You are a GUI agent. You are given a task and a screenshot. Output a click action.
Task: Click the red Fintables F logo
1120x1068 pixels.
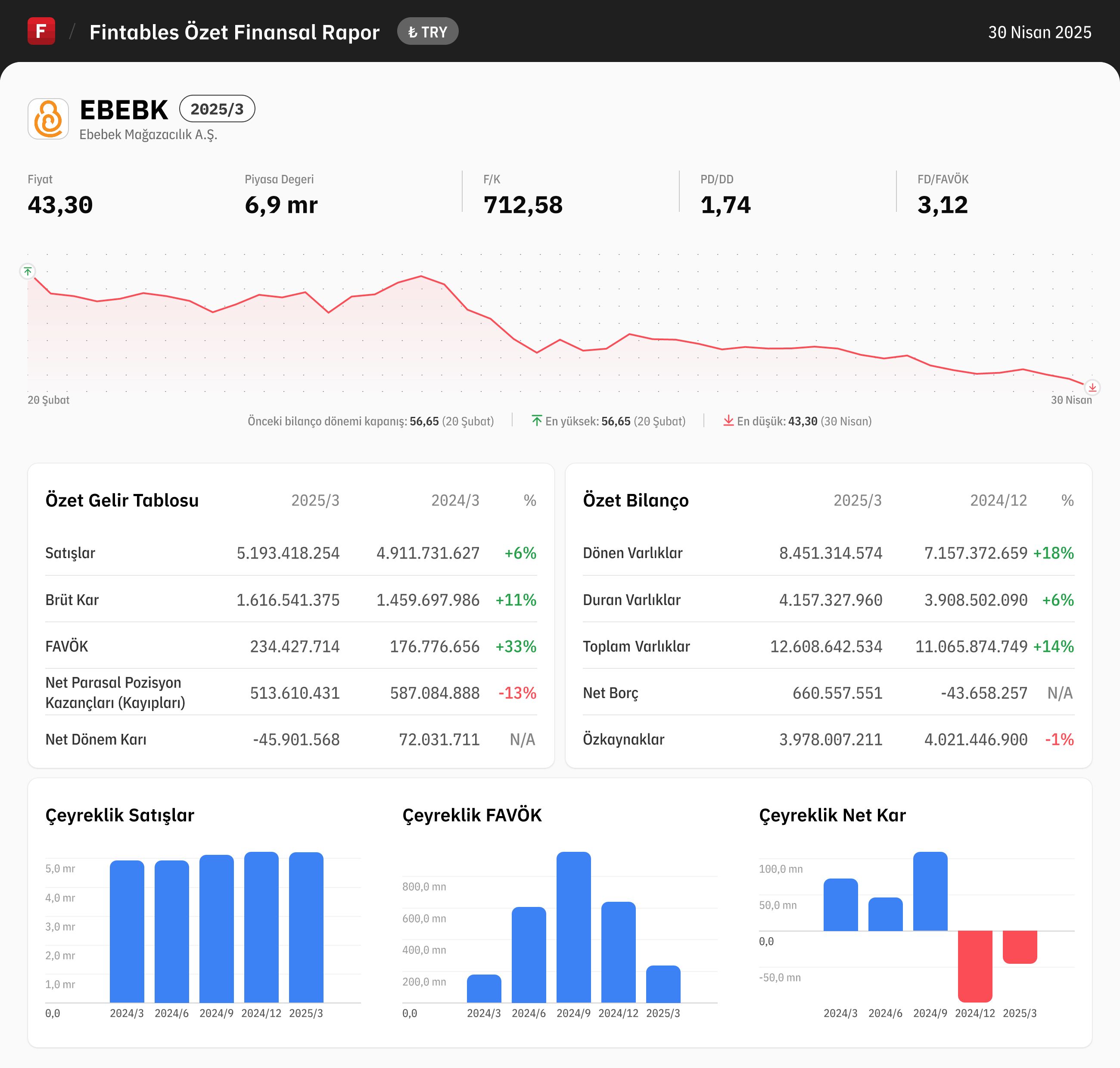(41, 31)
